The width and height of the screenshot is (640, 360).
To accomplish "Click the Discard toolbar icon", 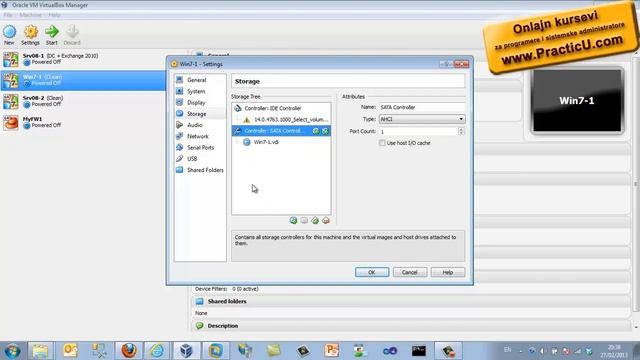I will point(72,35).
